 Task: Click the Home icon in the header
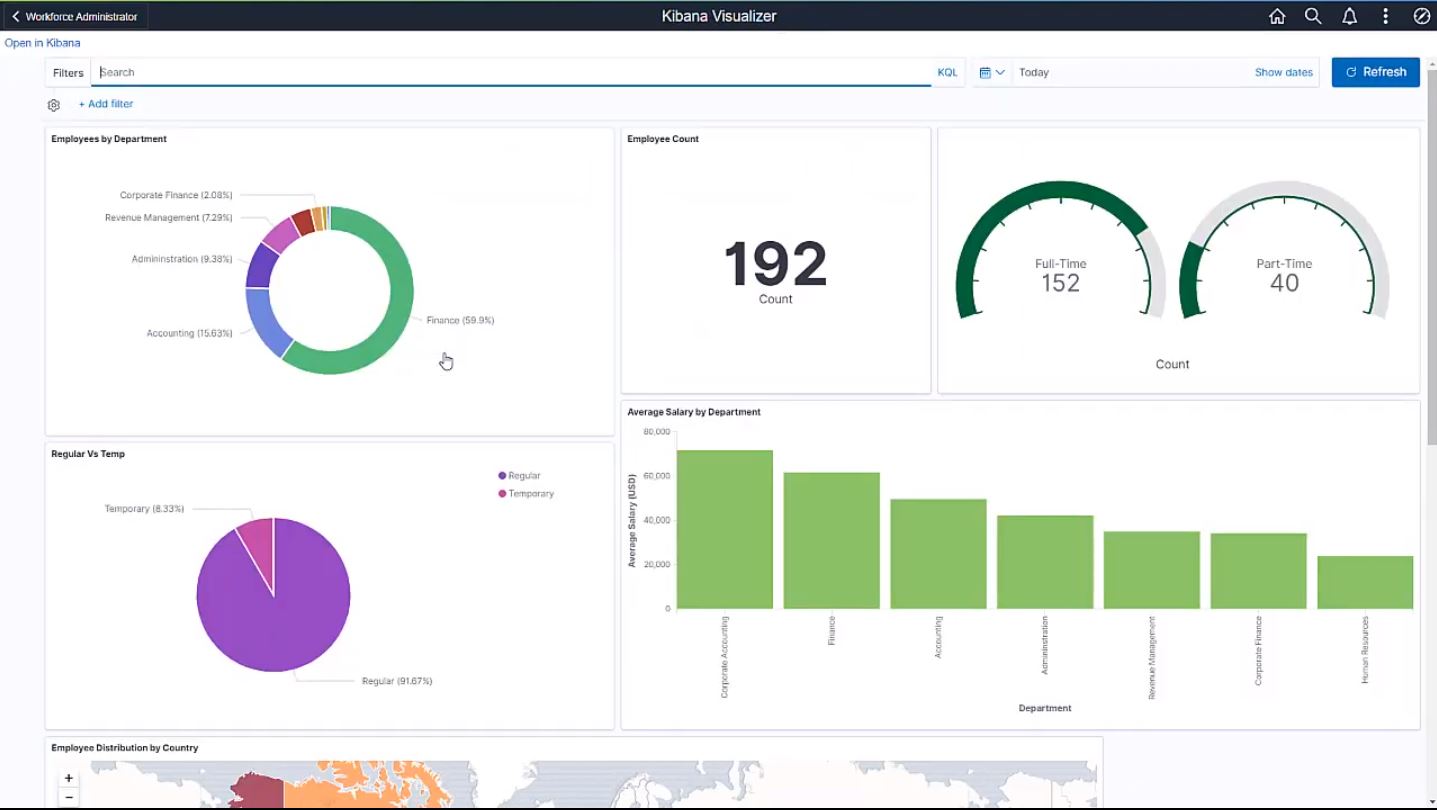coord(1276,16)
